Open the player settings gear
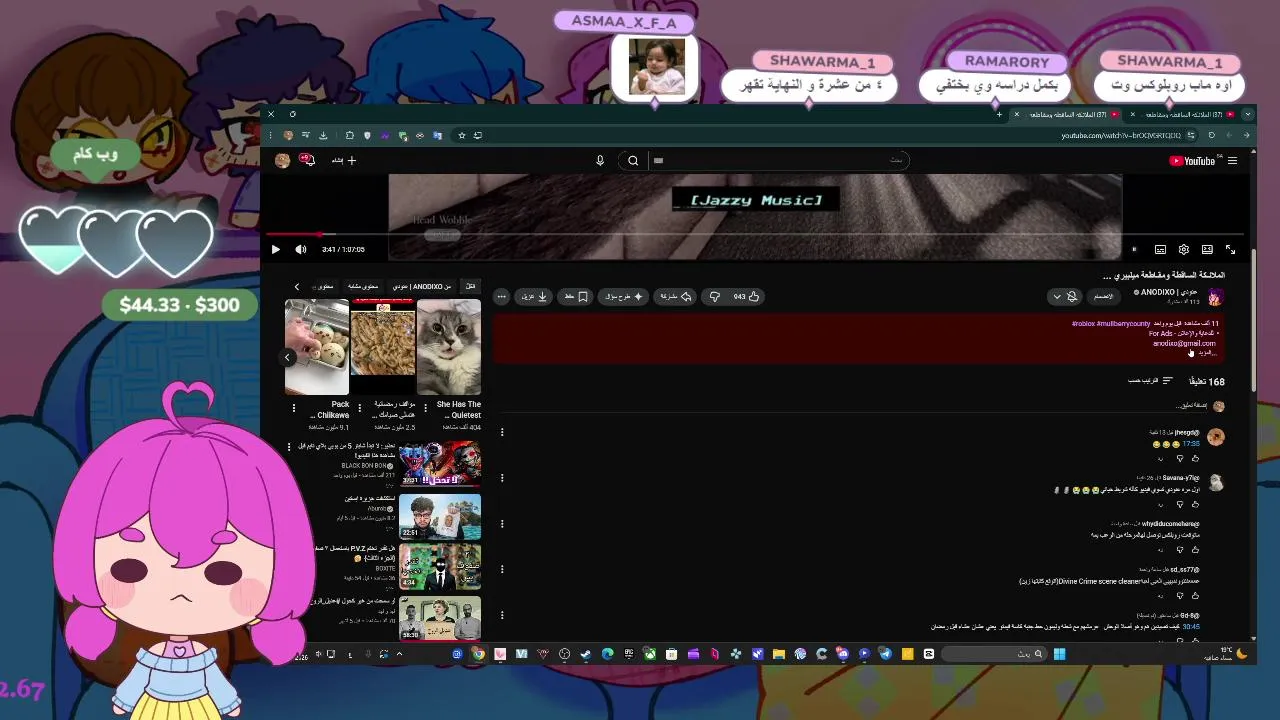 coord(1184,249)
